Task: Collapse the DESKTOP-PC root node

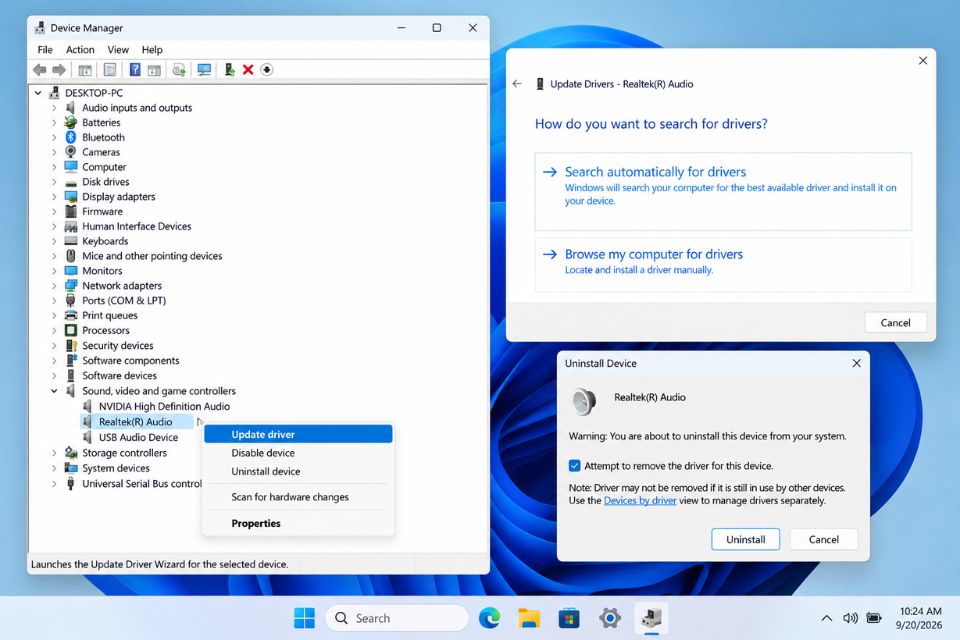Action: coord(38,93)
